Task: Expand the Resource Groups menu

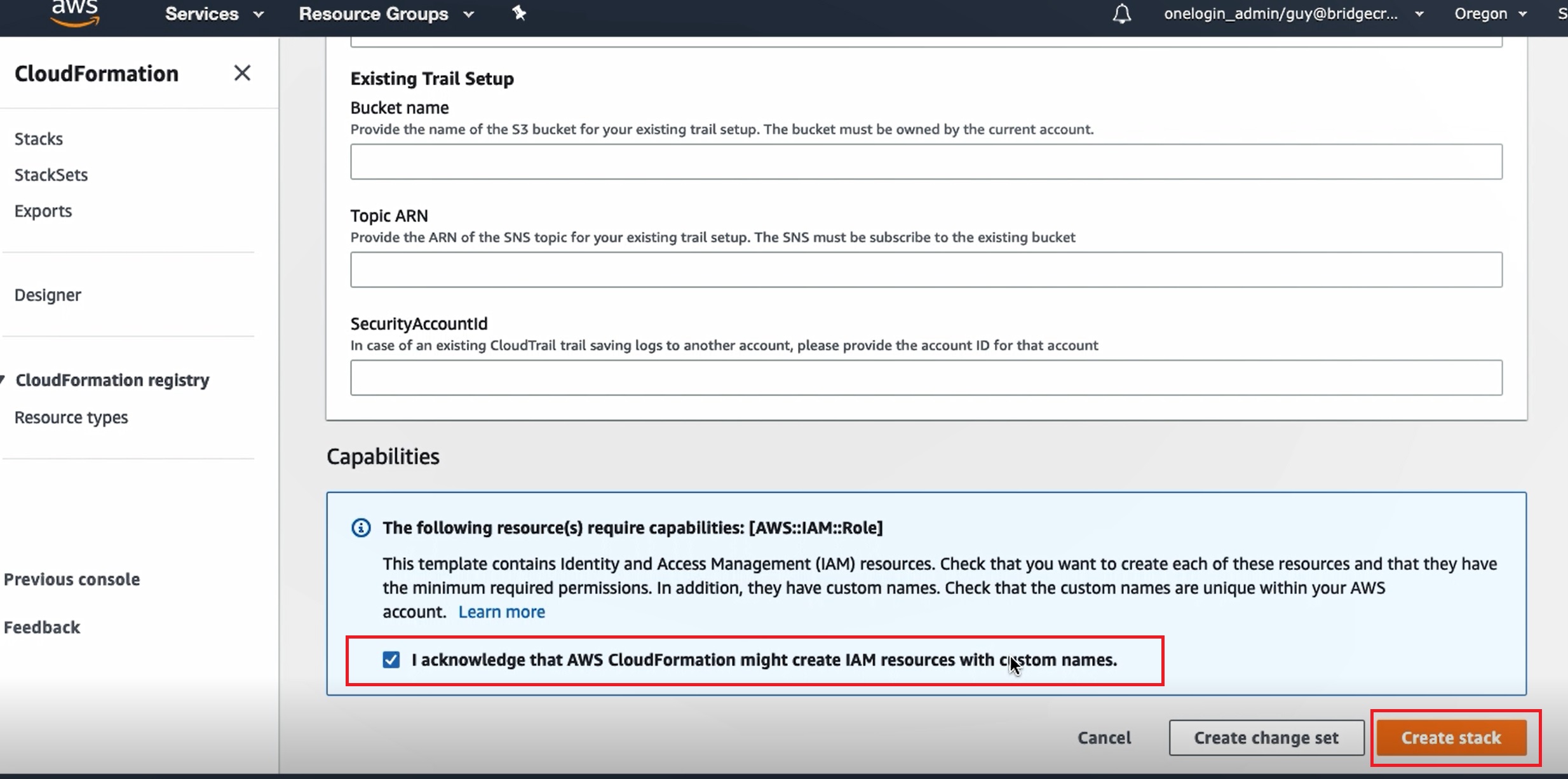Action: pyautogui.click(x=386, y=14)
